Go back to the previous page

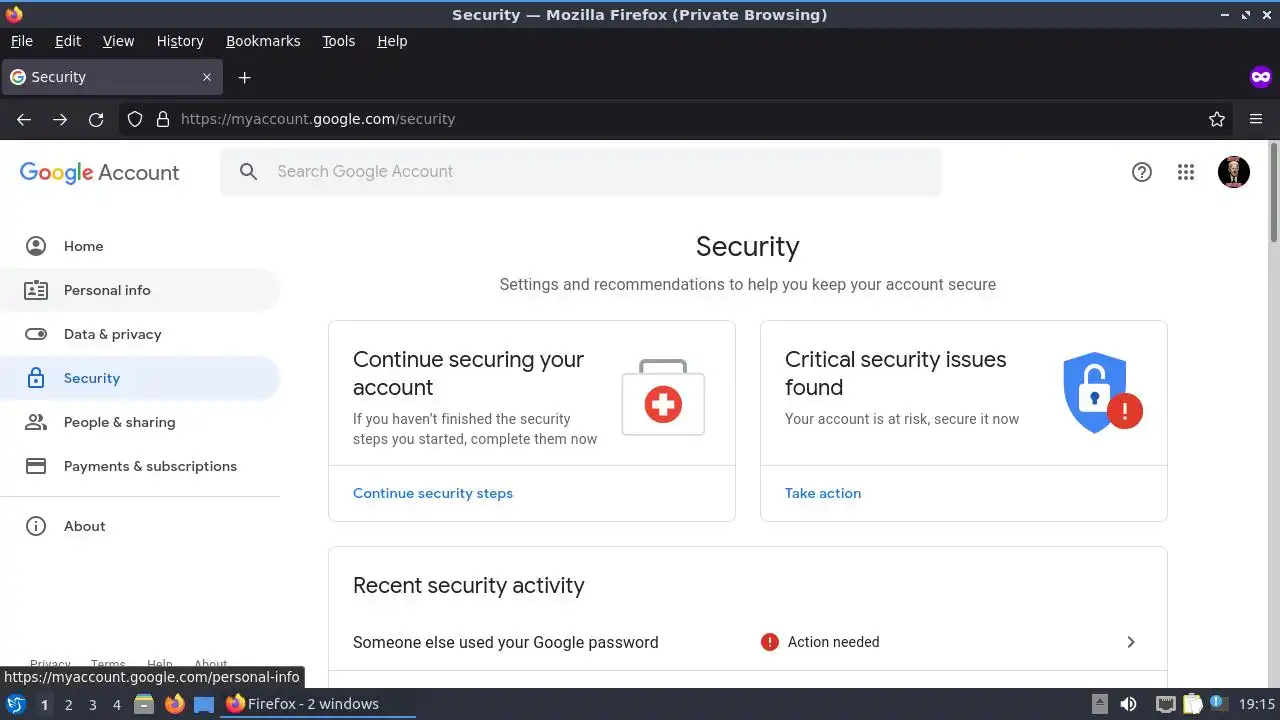(x=24, y=119)
